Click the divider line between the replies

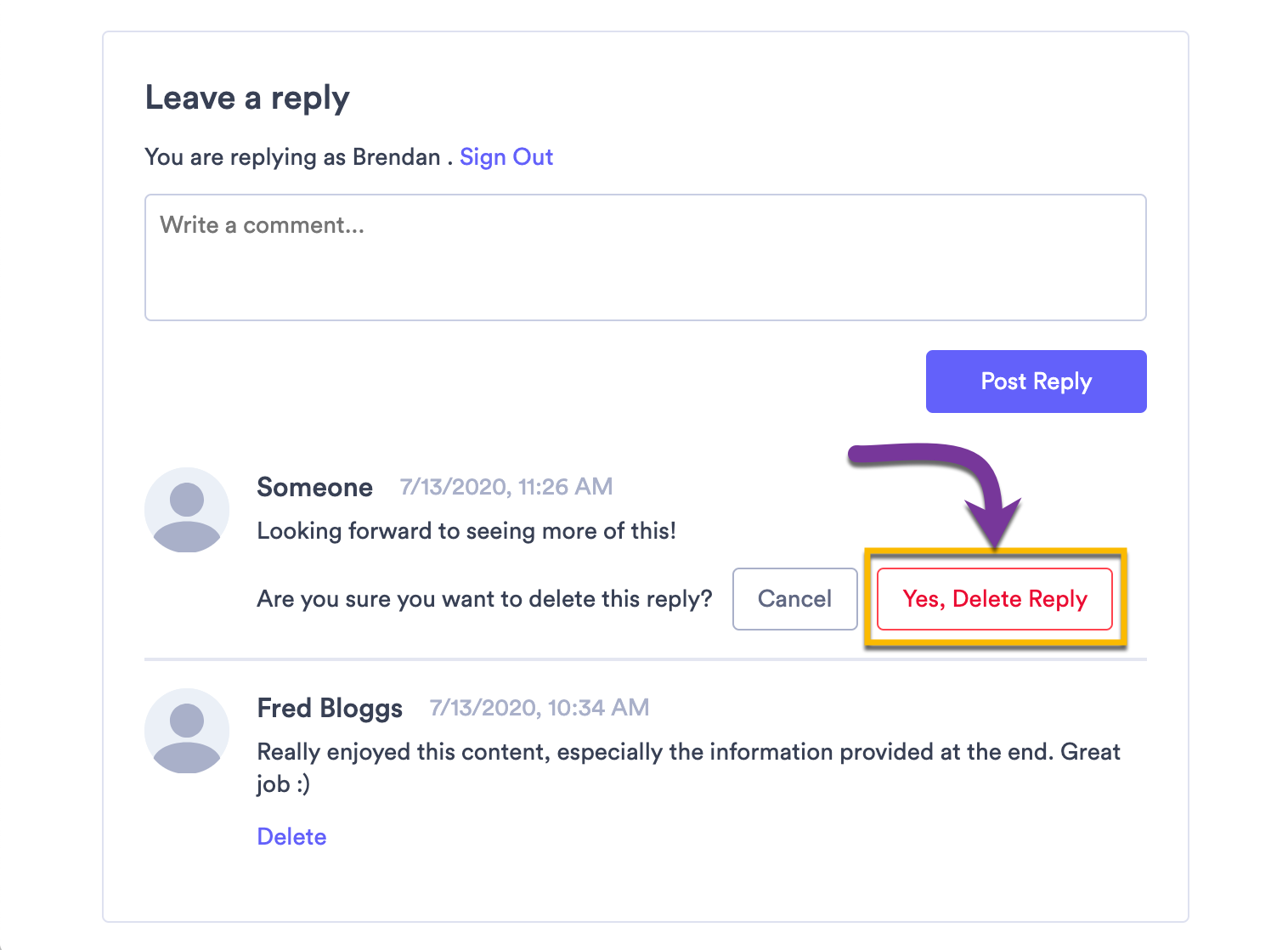click(x=646, y=659)
